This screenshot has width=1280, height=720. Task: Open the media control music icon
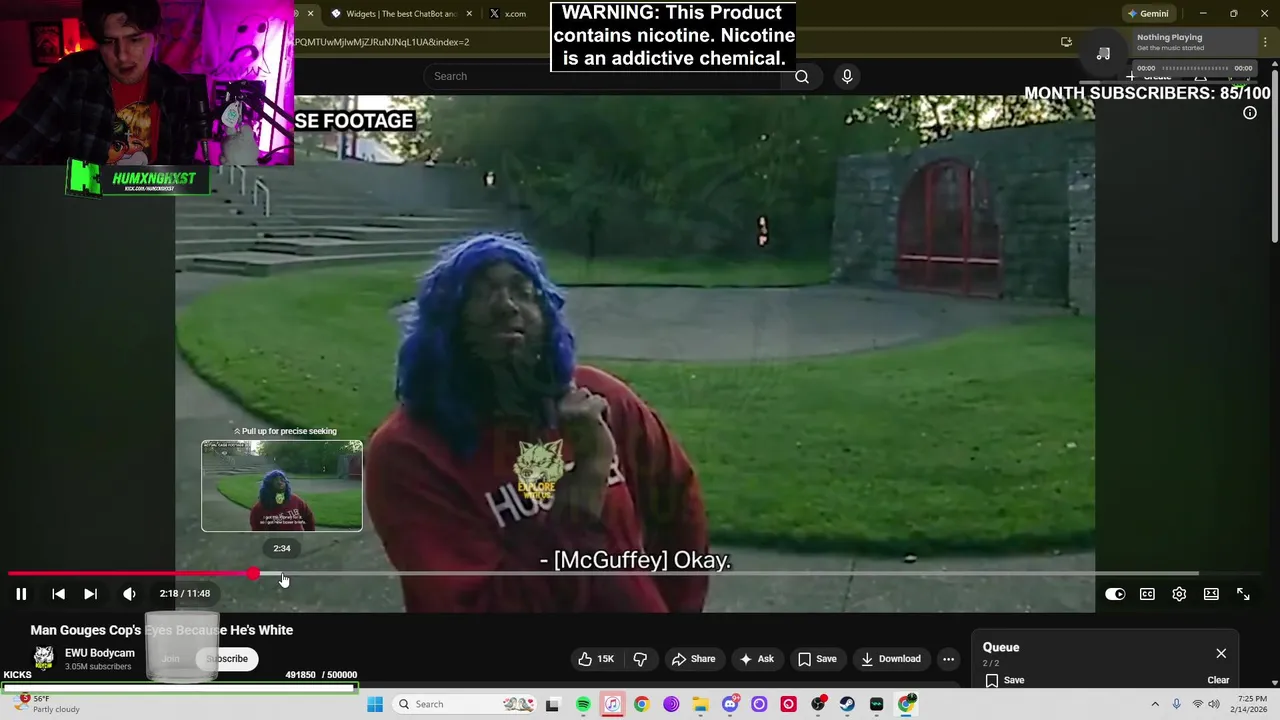point(1103,53)
